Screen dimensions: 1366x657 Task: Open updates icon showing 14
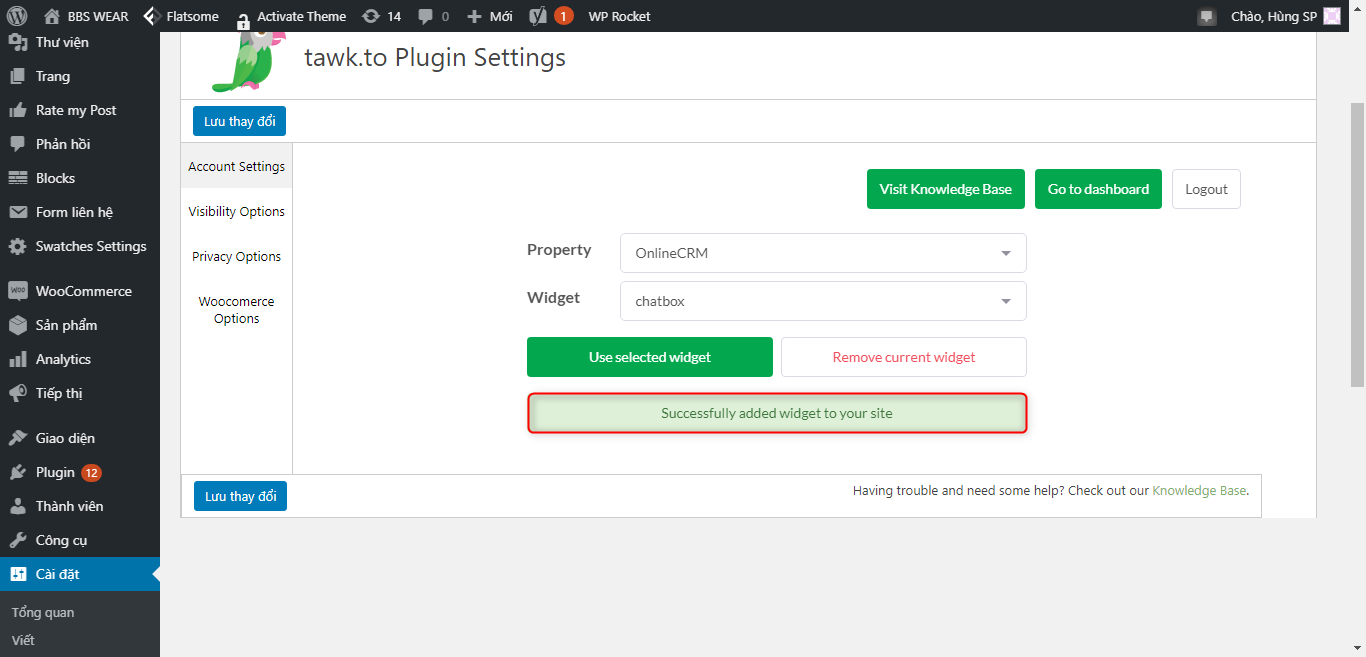point(371,16)
